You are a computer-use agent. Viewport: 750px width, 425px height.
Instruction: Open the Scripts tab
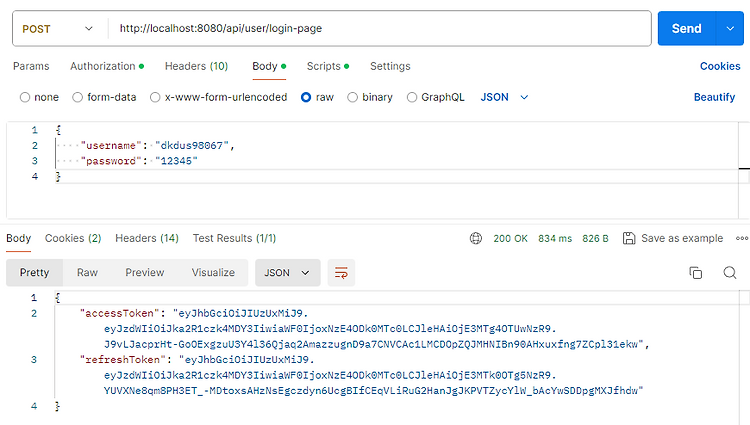tap(328, 66)
